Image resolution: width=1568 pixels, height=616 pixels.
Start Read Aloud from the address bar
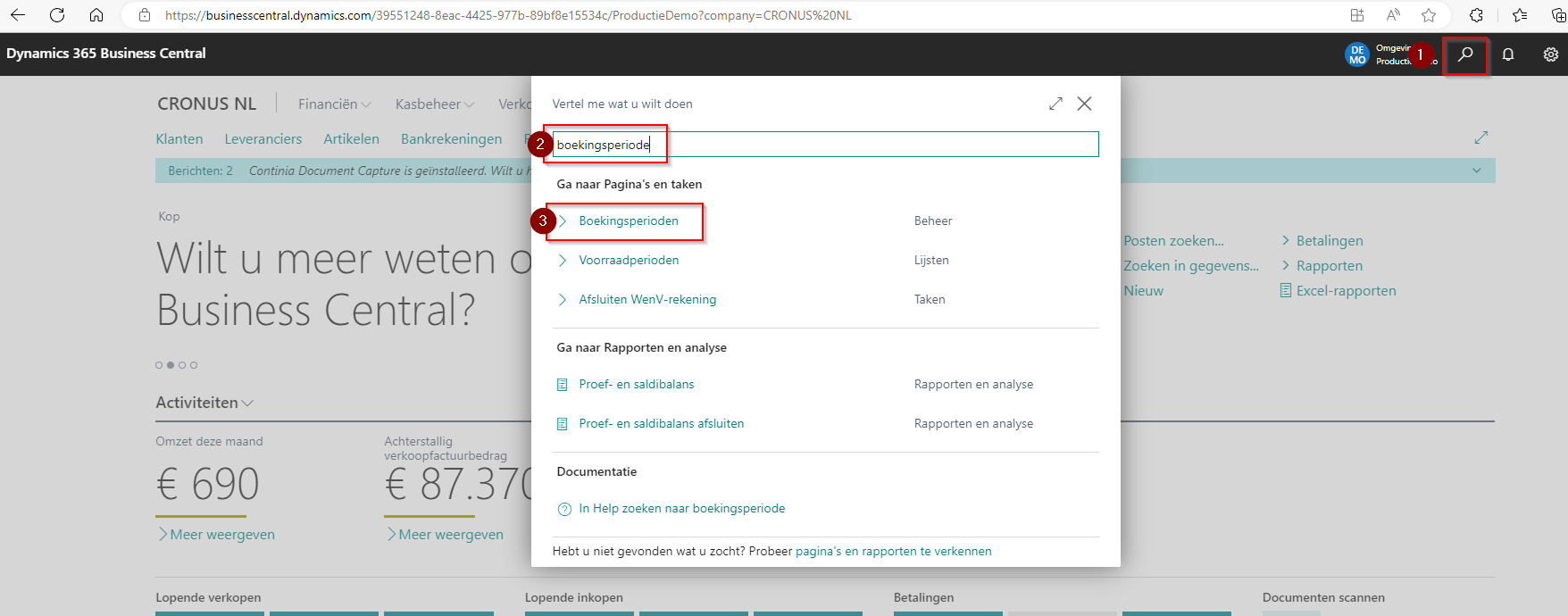1393,15
